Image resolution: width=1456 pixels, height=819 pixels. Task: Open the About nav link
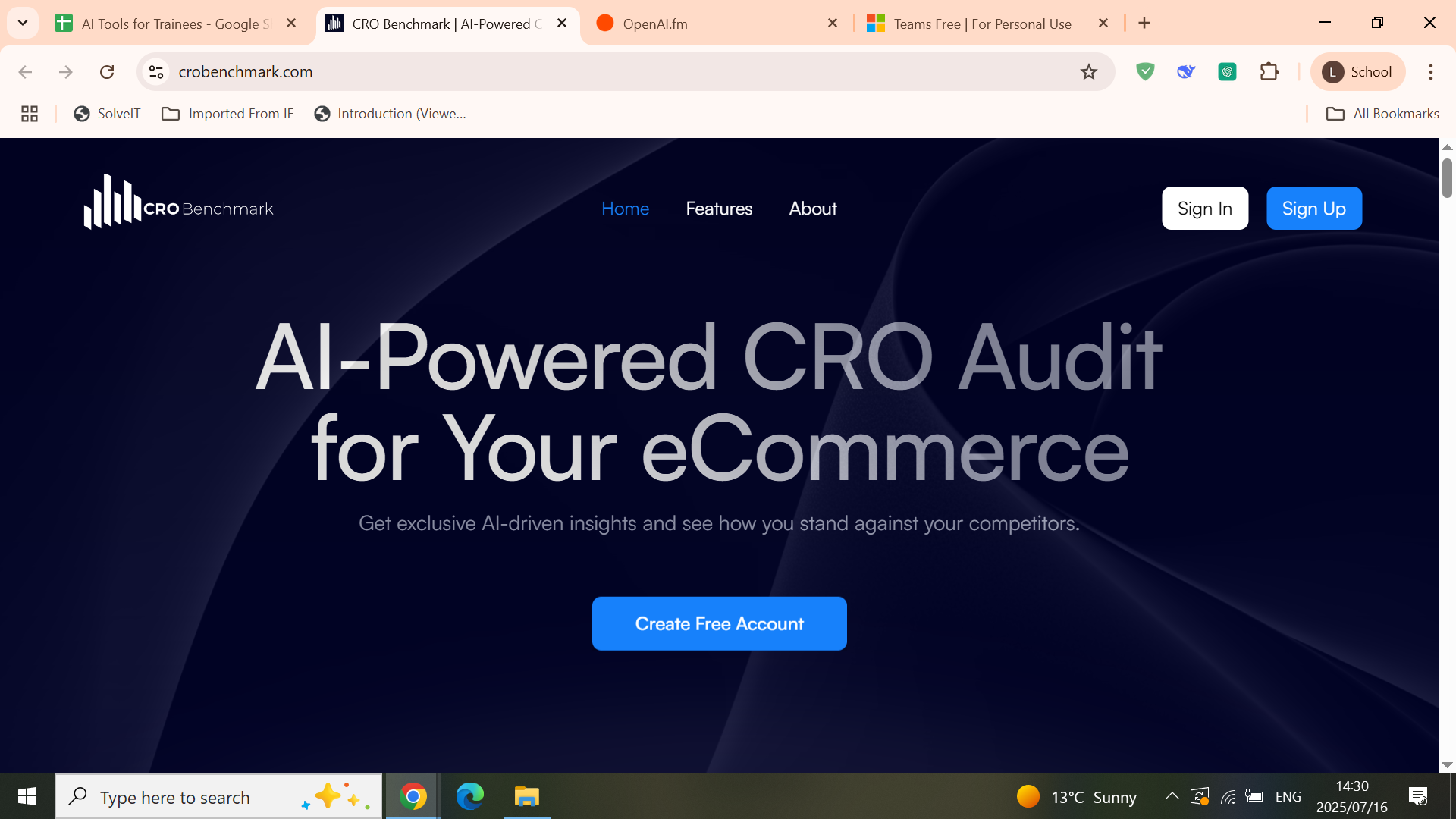(x=813, y=209)
